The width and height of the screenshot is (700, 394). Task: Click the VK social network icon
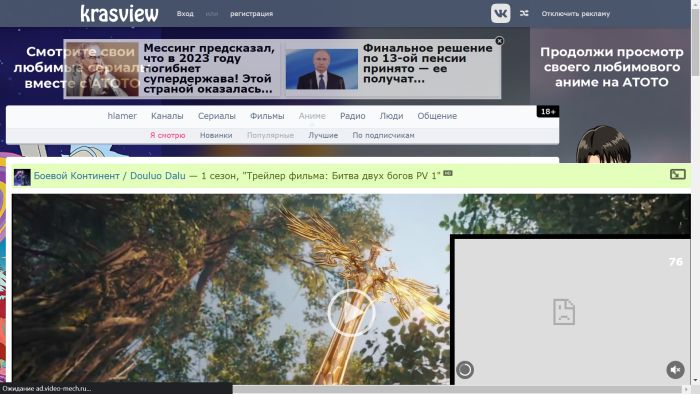pyautogui.click(x=500, y=13)
